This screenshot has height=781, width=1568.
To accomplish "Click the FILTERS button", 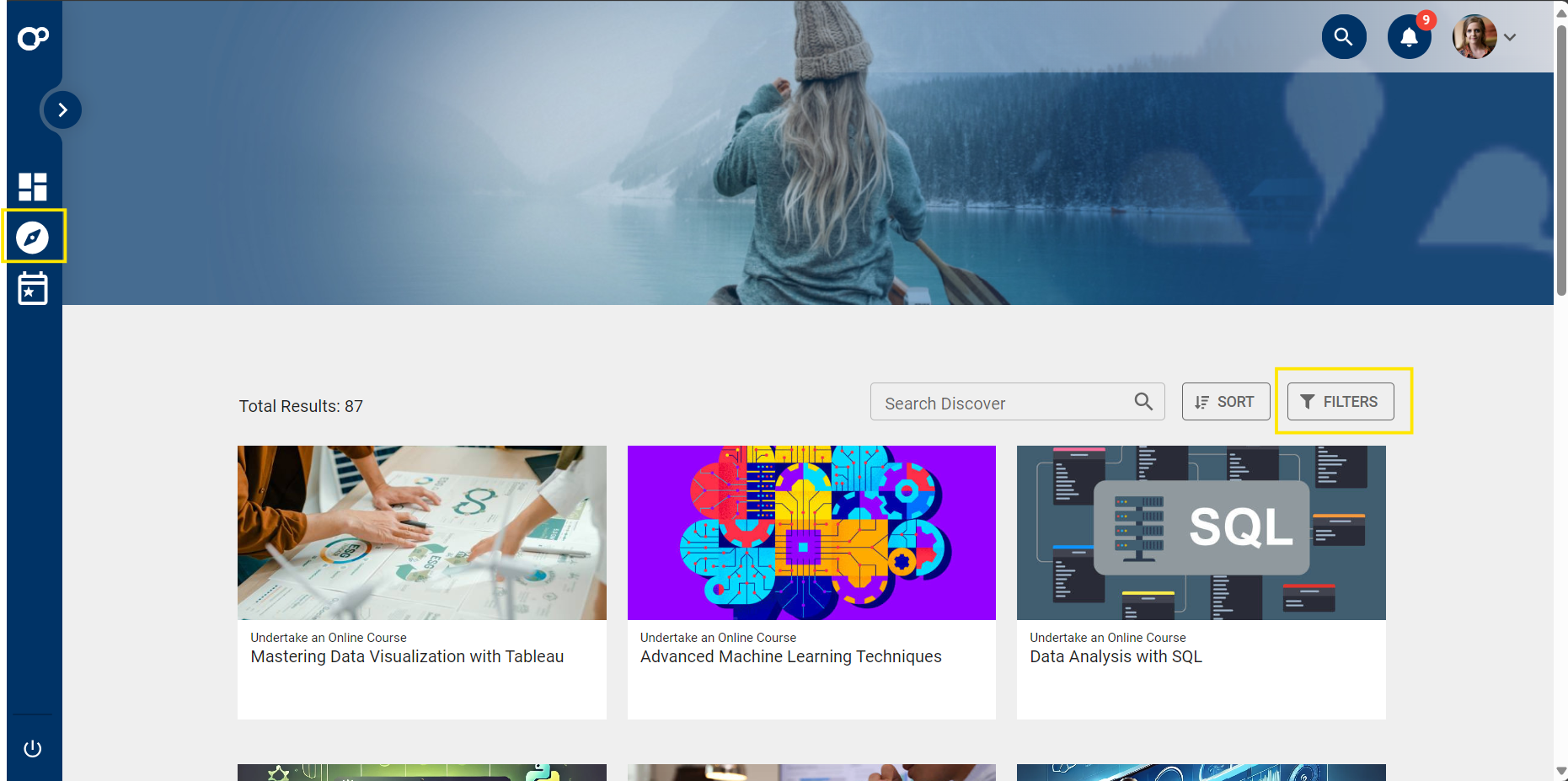I will click(x=1341, y=402).
